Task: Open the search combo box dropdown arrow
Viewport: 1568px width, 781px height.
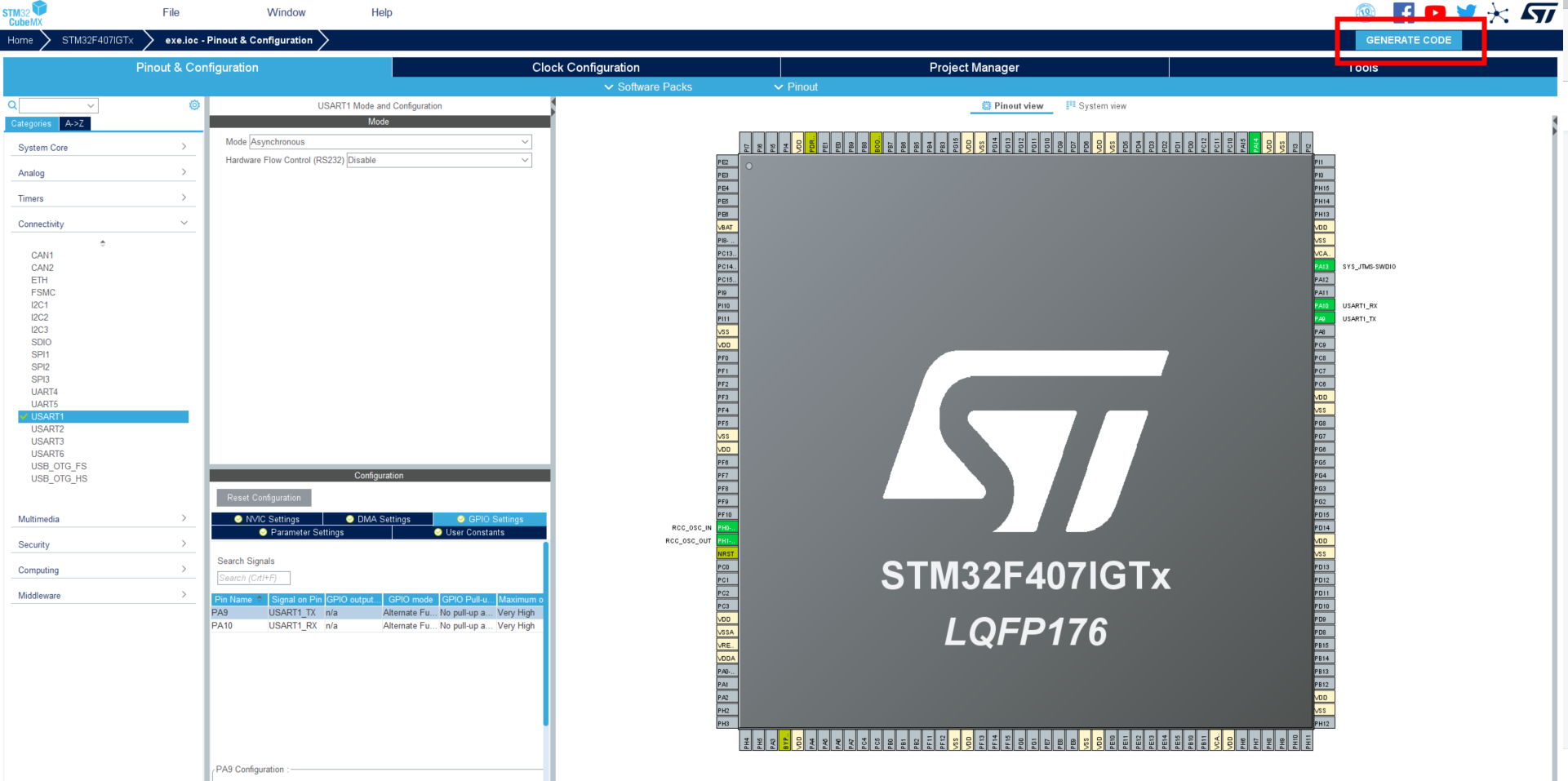Action: (x=91, y=105)
